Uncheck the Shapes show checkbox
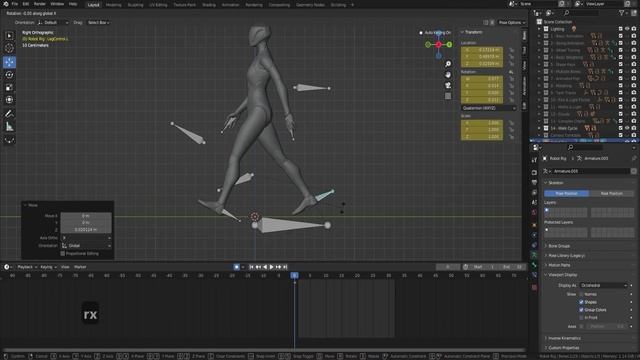This screenshot has height=360, width=640. (581, 302)
